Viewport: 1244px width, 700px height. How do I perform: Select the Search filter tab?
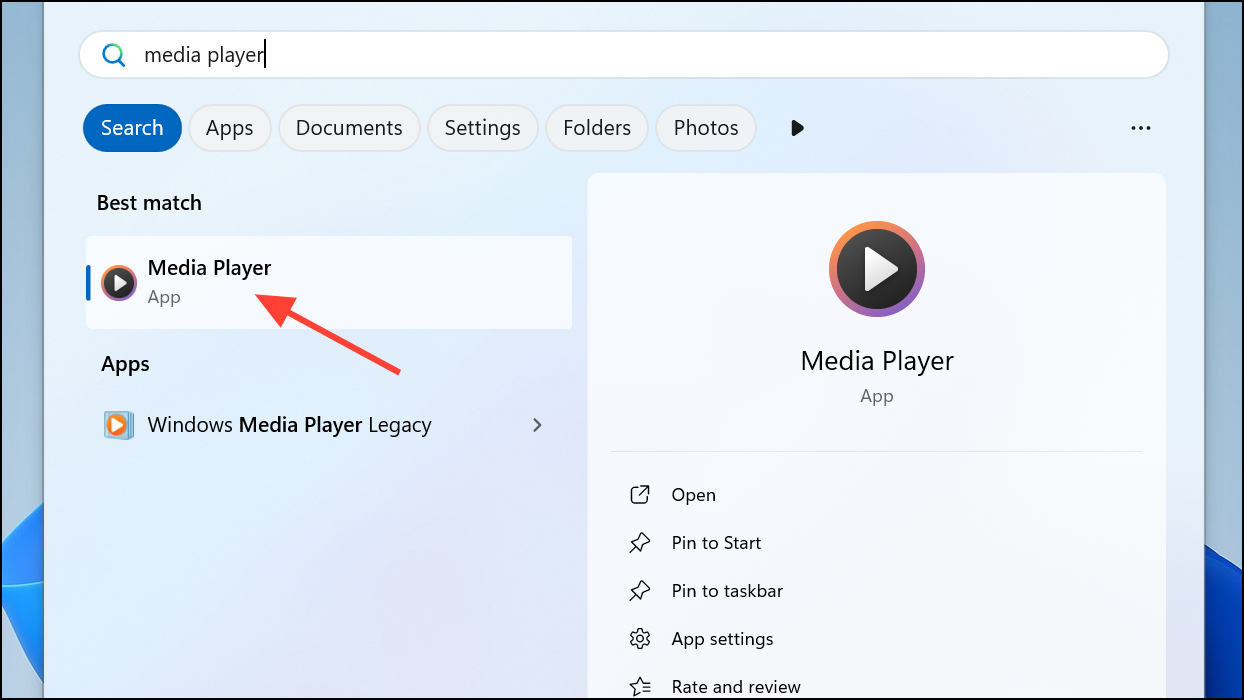[132, 128]
